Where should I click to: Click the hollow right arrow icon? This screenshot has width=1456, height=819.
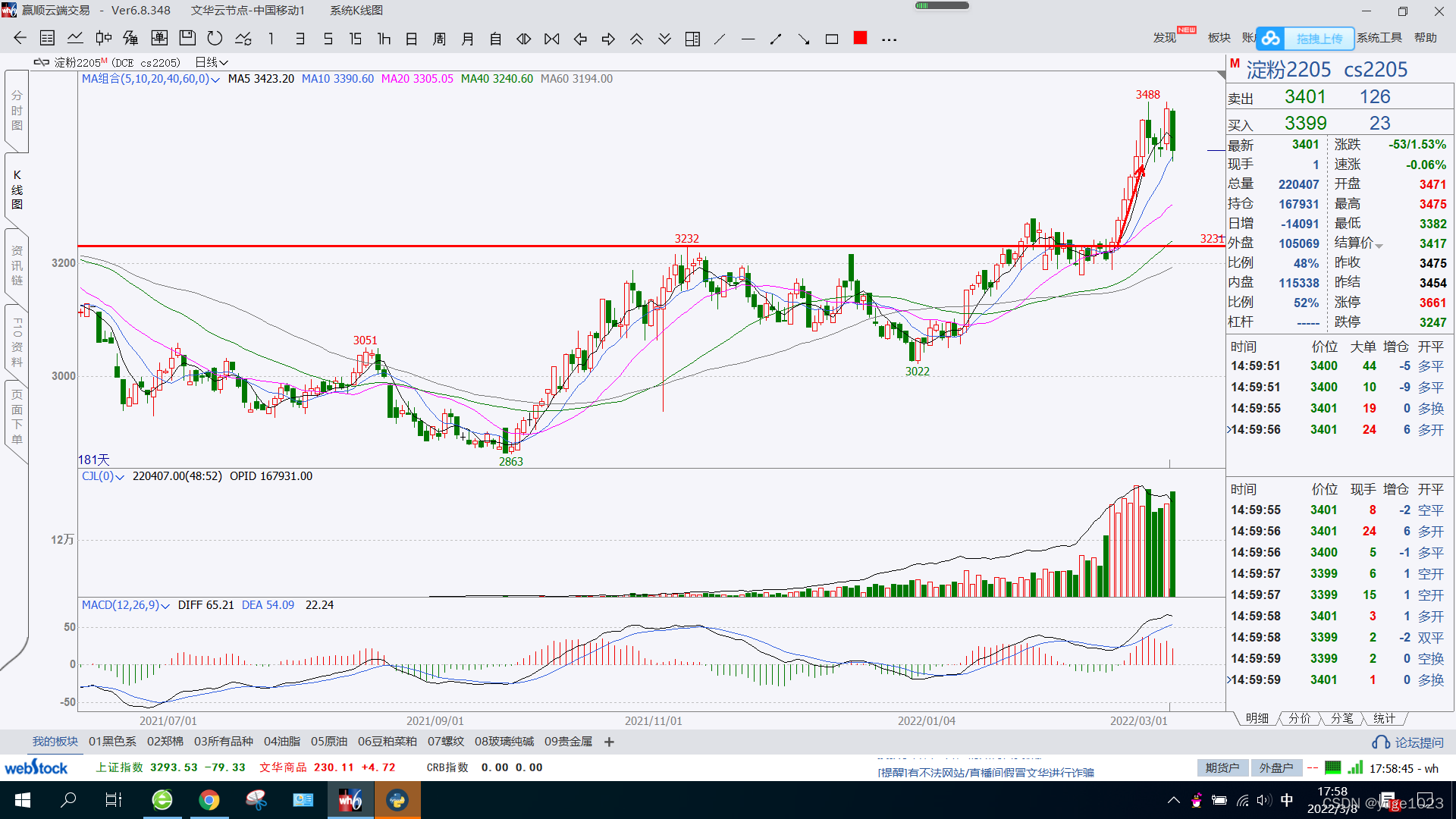(x=608, y=39)
